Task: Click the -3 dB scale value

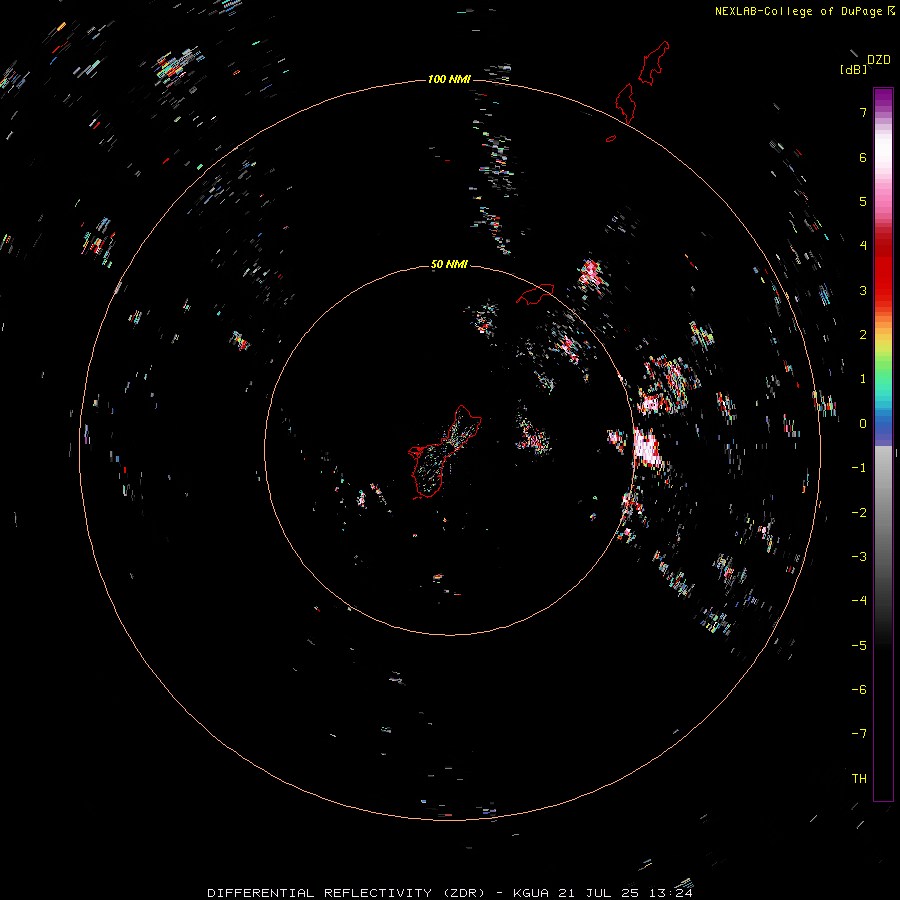Action: (x=859, y=557)
